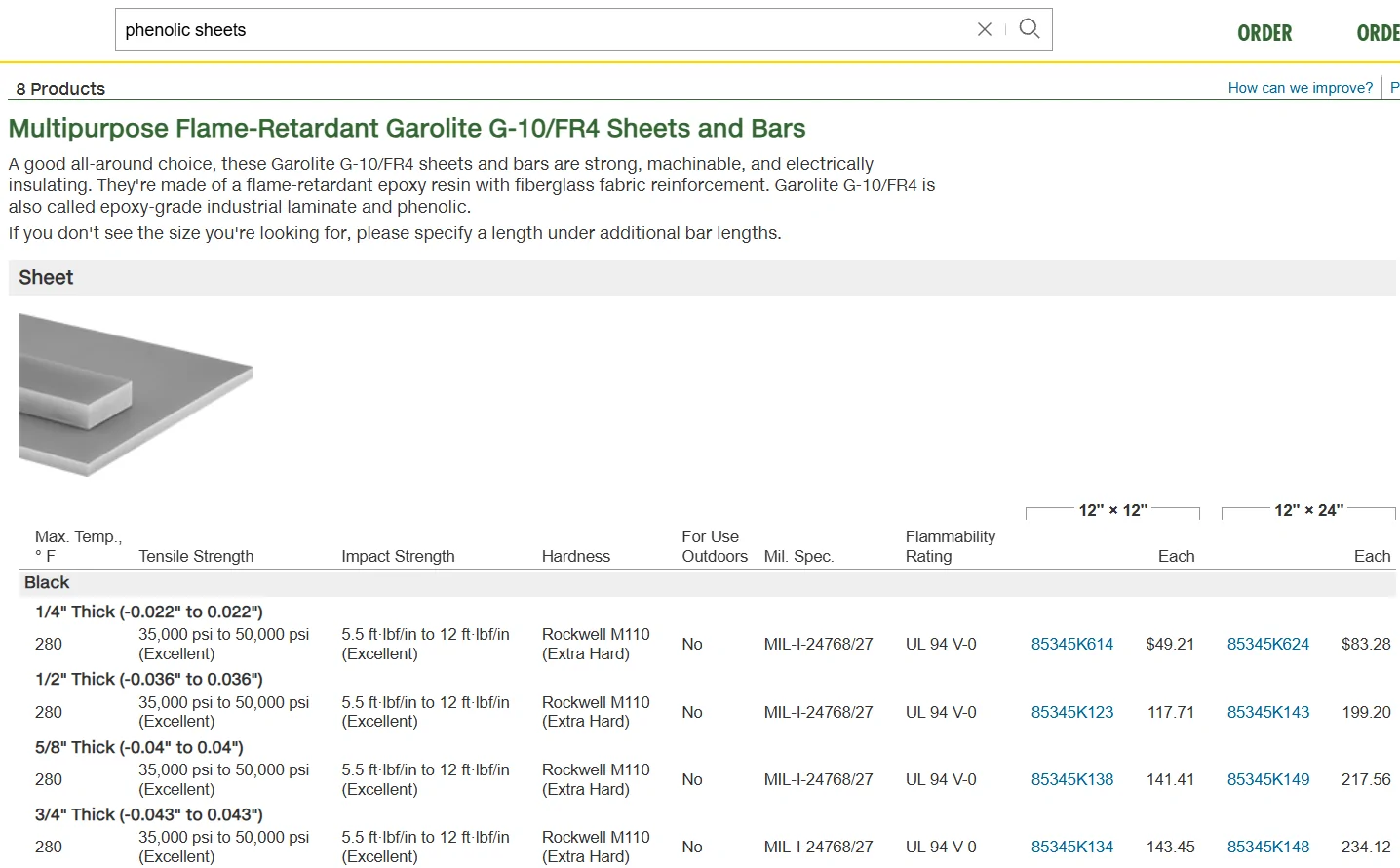Click the 141.41 price
Viewport: 1400px width, 868px height.
1171,780
